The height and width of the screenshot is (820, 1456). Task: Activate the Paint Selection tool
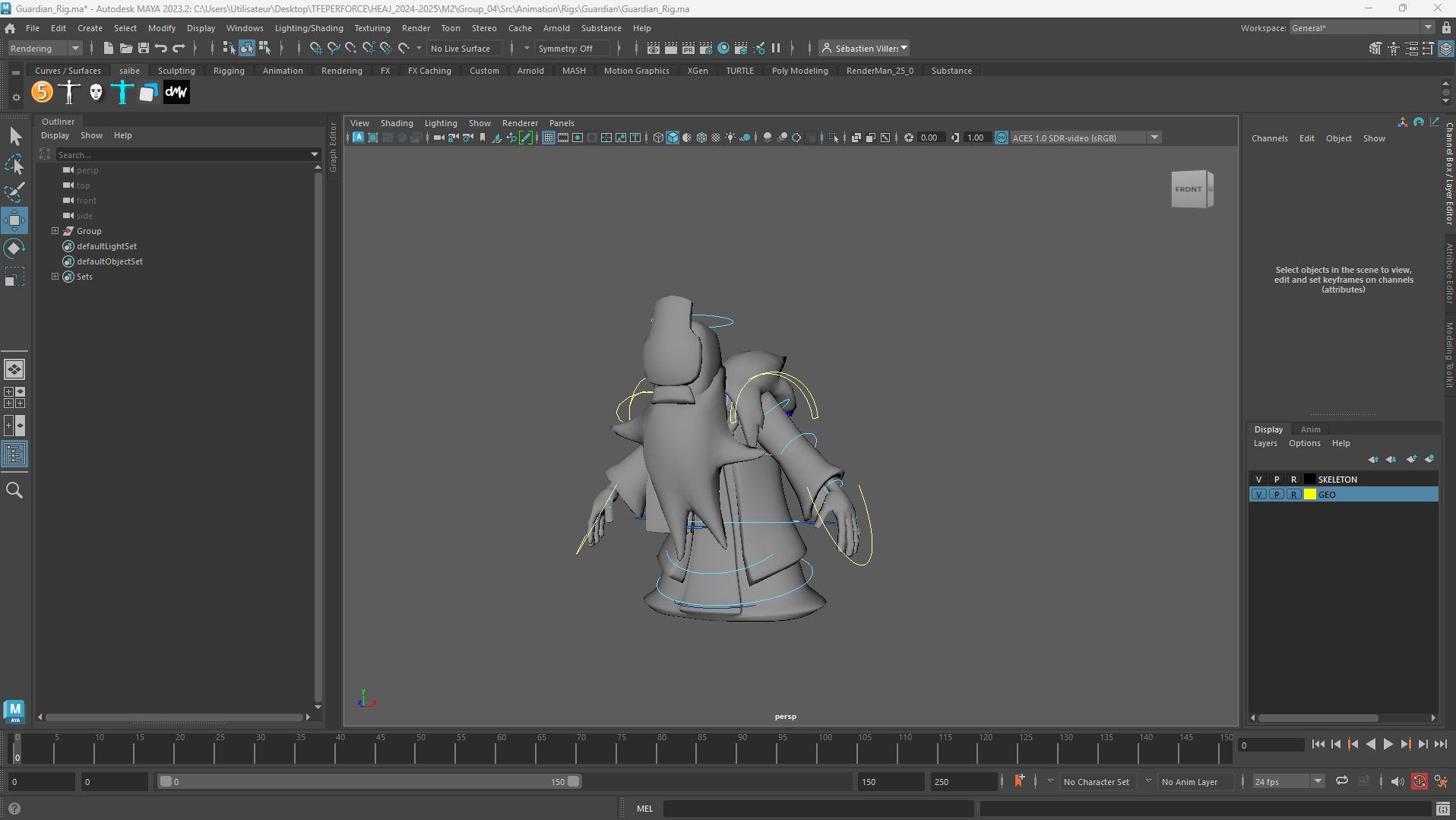click(14, 192)
